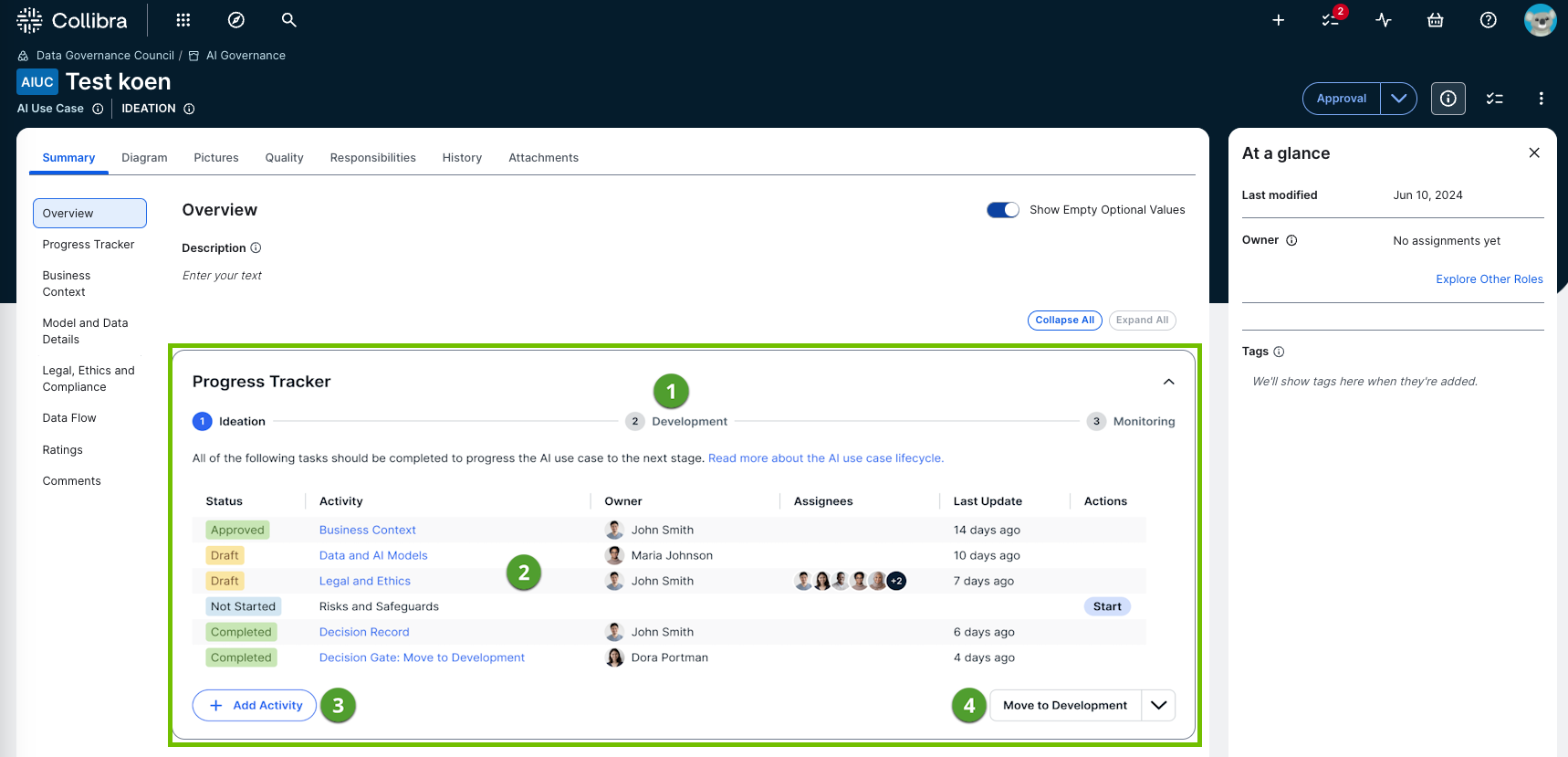The image size is (1568, 757).
Task: Close the At a glance panel
Action: tap(1534, 152)
